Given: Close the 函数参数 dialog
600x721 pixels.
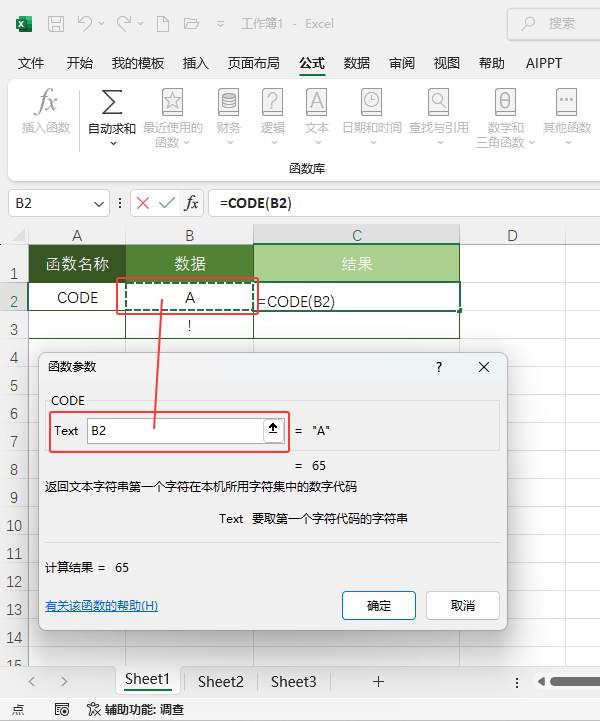Looking at the screenshot, I should click(x=484, y=367).
